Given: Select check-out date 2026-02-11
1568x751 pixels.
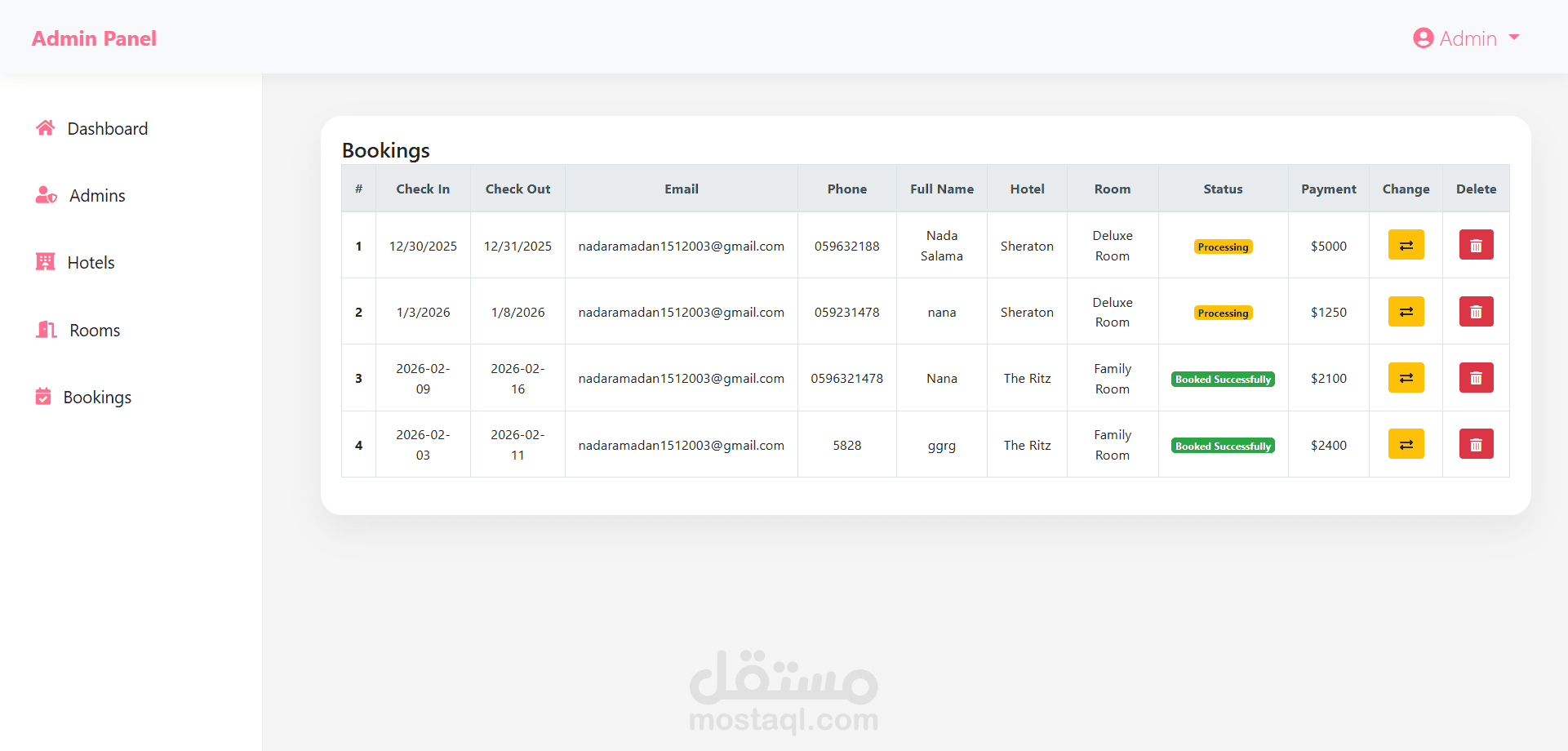Looking at the screenshot, I should 517,444.
